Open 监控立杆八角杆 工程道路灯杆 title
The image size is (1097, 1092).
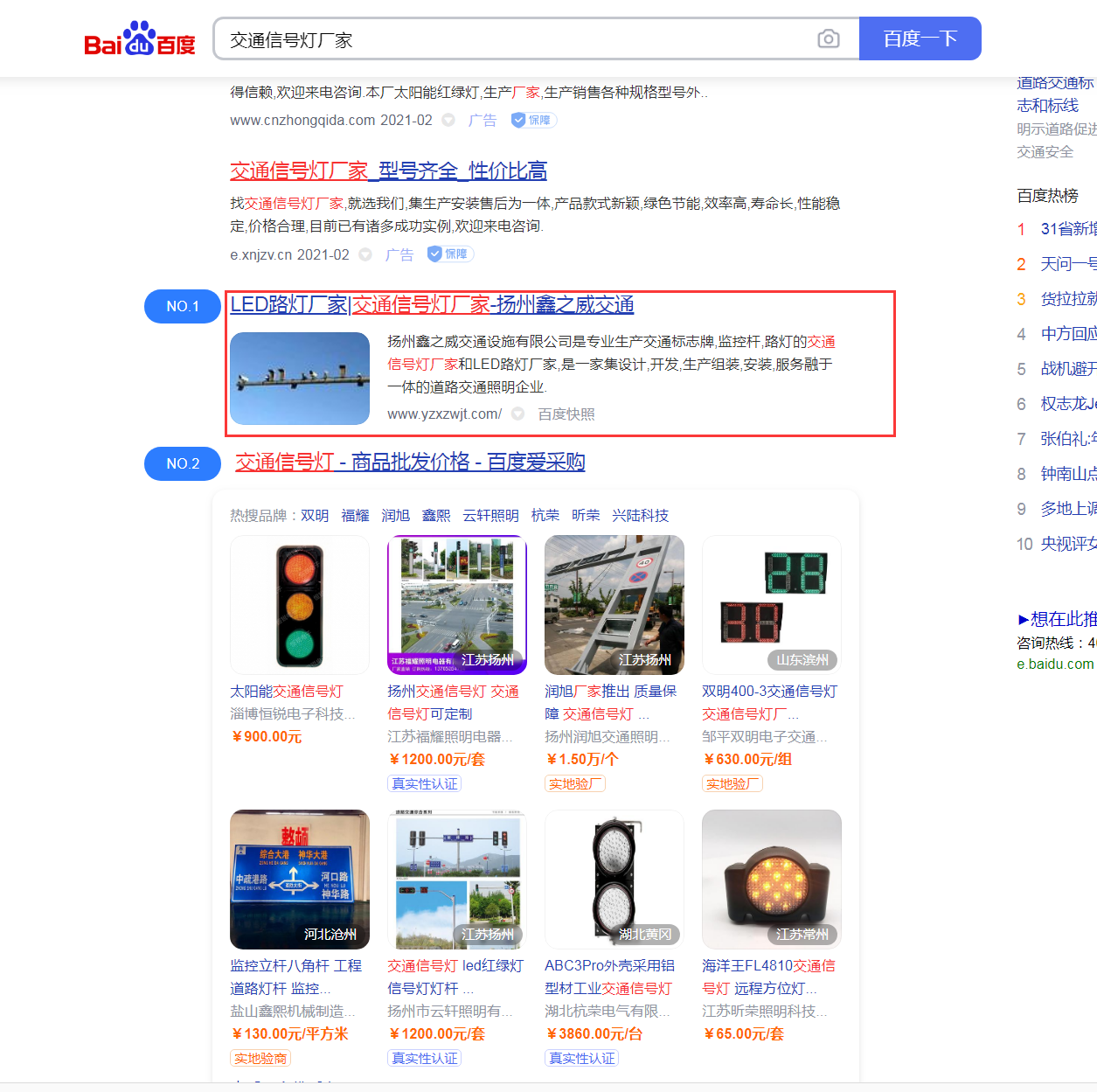pos(295,977)
